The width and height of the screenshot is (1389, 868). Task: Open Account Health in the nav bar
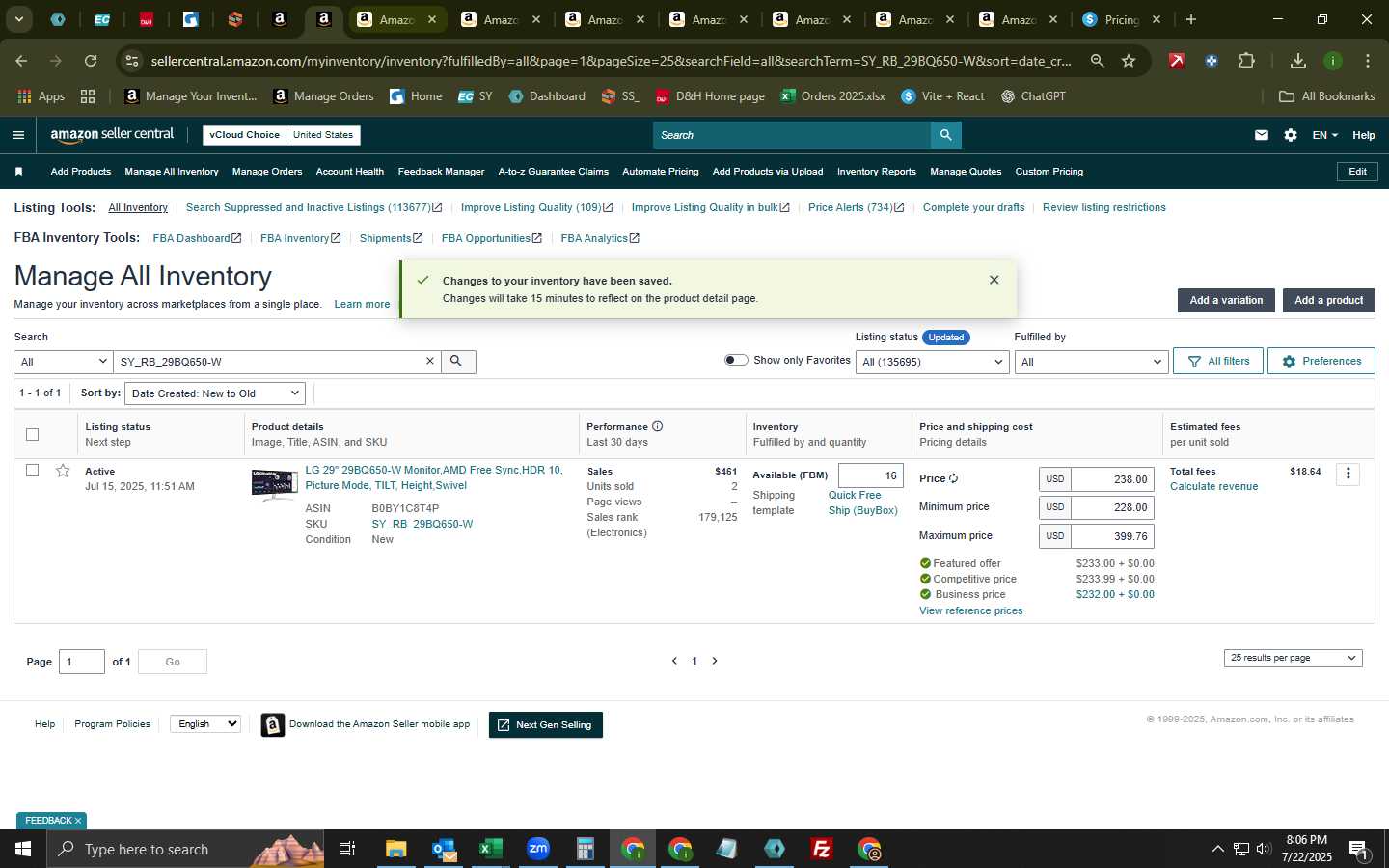350,172
